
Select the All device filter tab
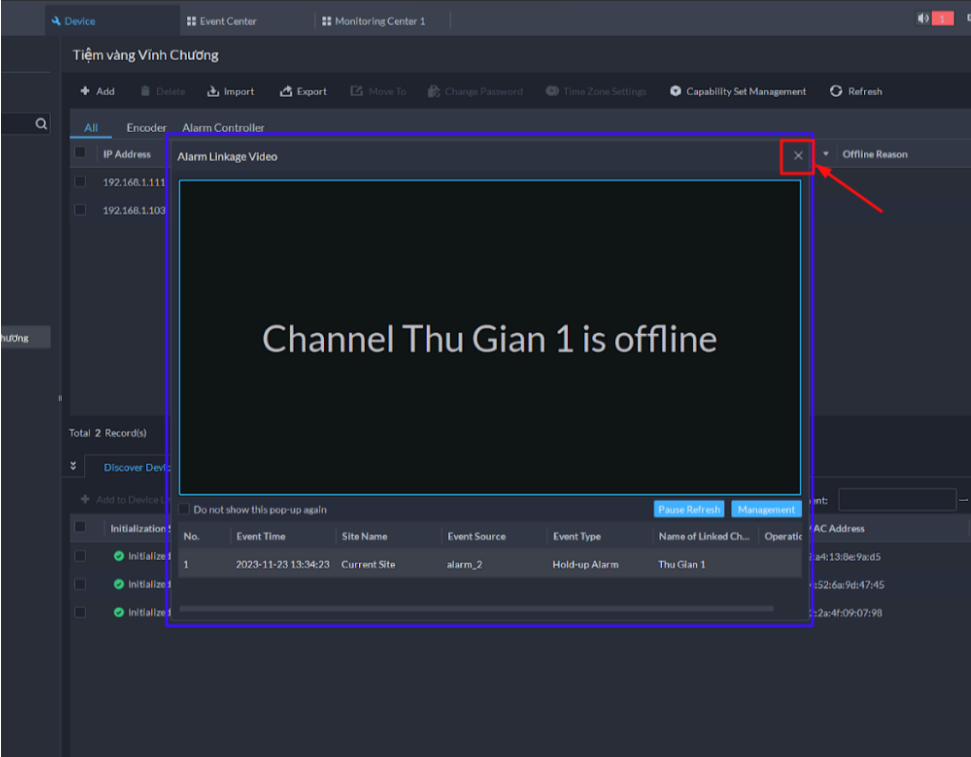91,128
